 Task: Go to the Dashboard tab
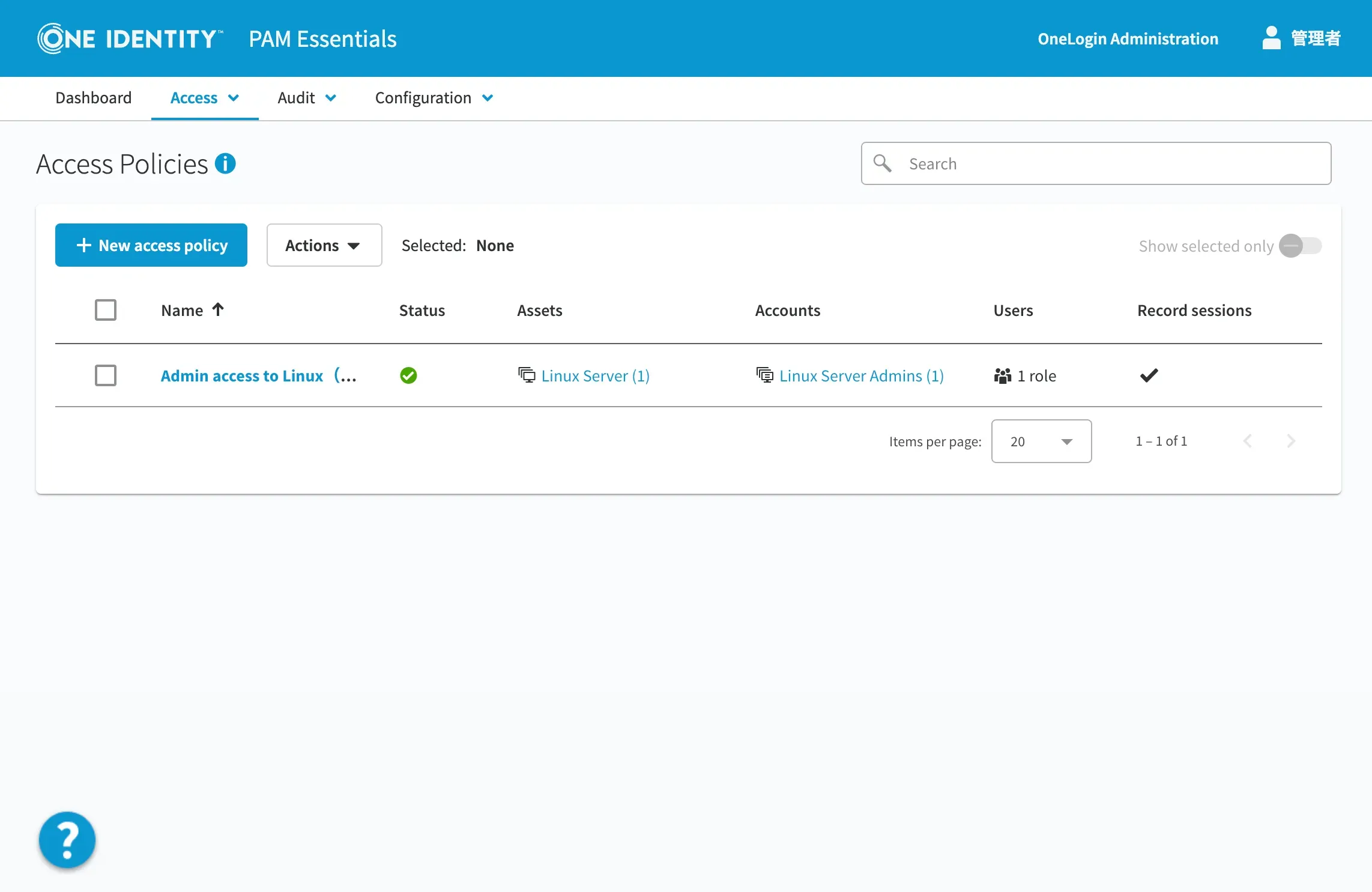(93, 98)
